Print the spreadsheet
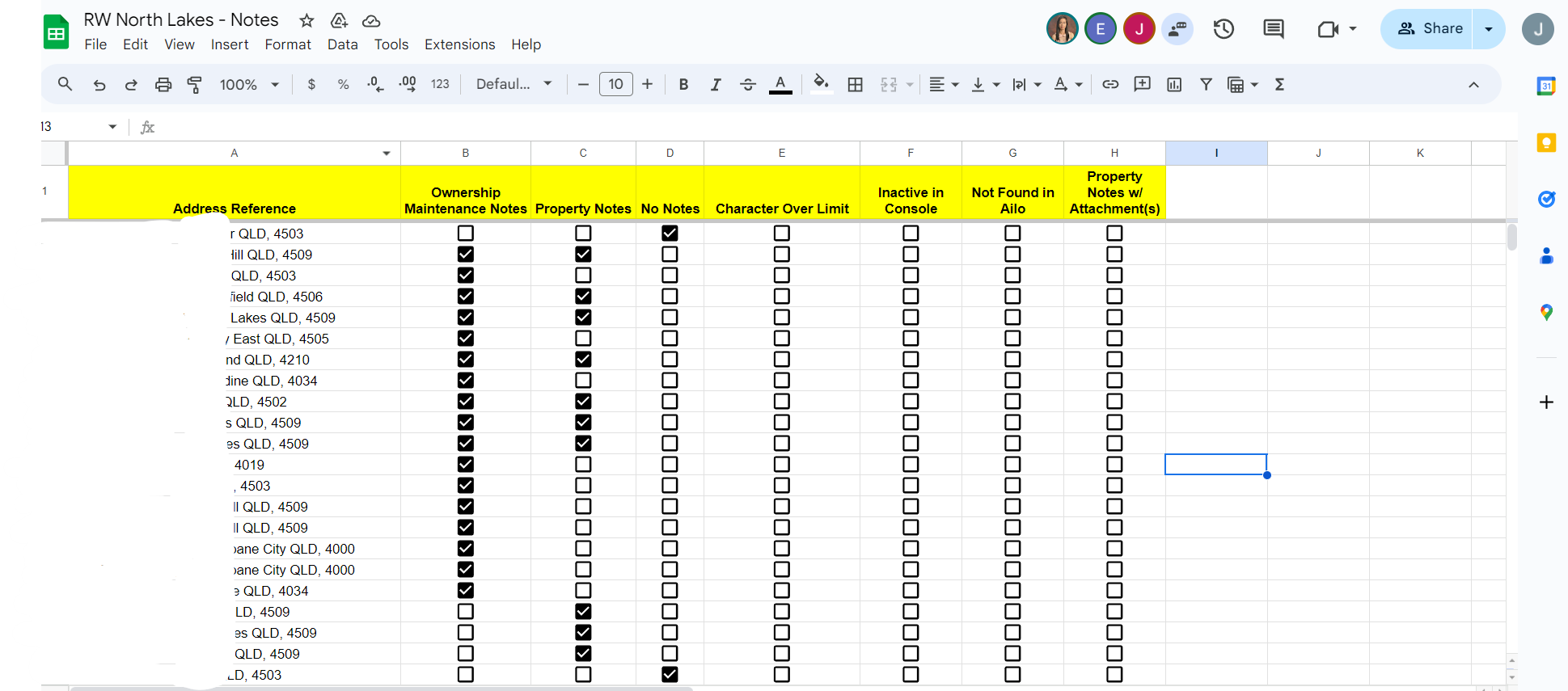The image size is (1568, 691). (x=163, y=84)
